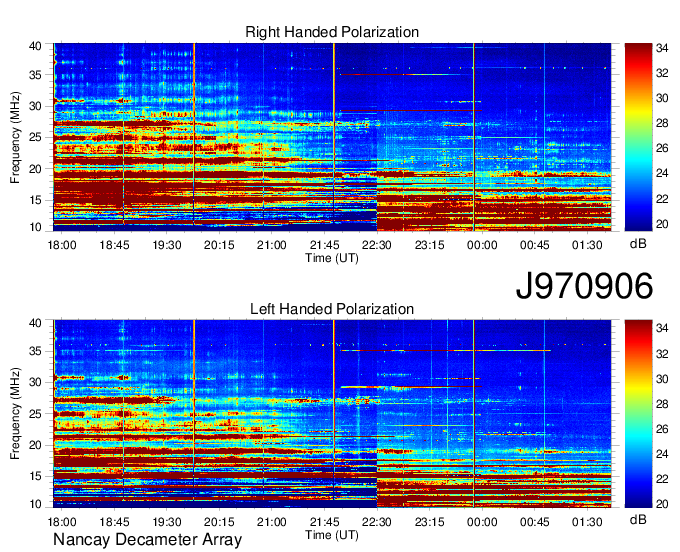Screen dimensions: 680x552
Task: Click the "01:30" time tick on the Right Handed plot
Action: 587,245
